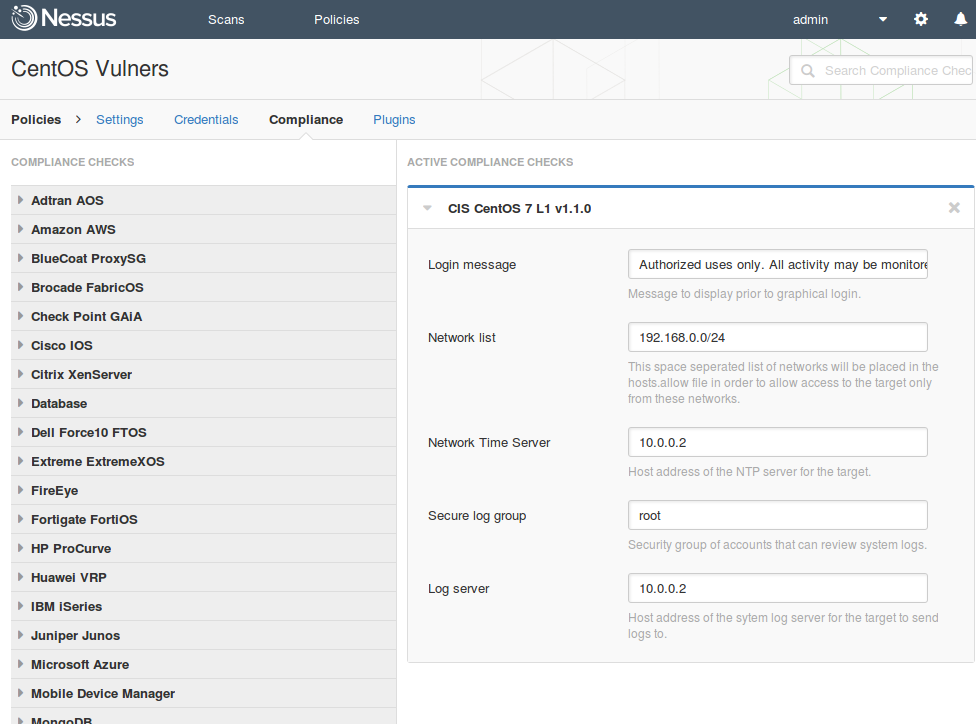Image resolution: width=976 pixels, height=724 pixels.
Task: Expand the Database category
Action: pos(204,403)
